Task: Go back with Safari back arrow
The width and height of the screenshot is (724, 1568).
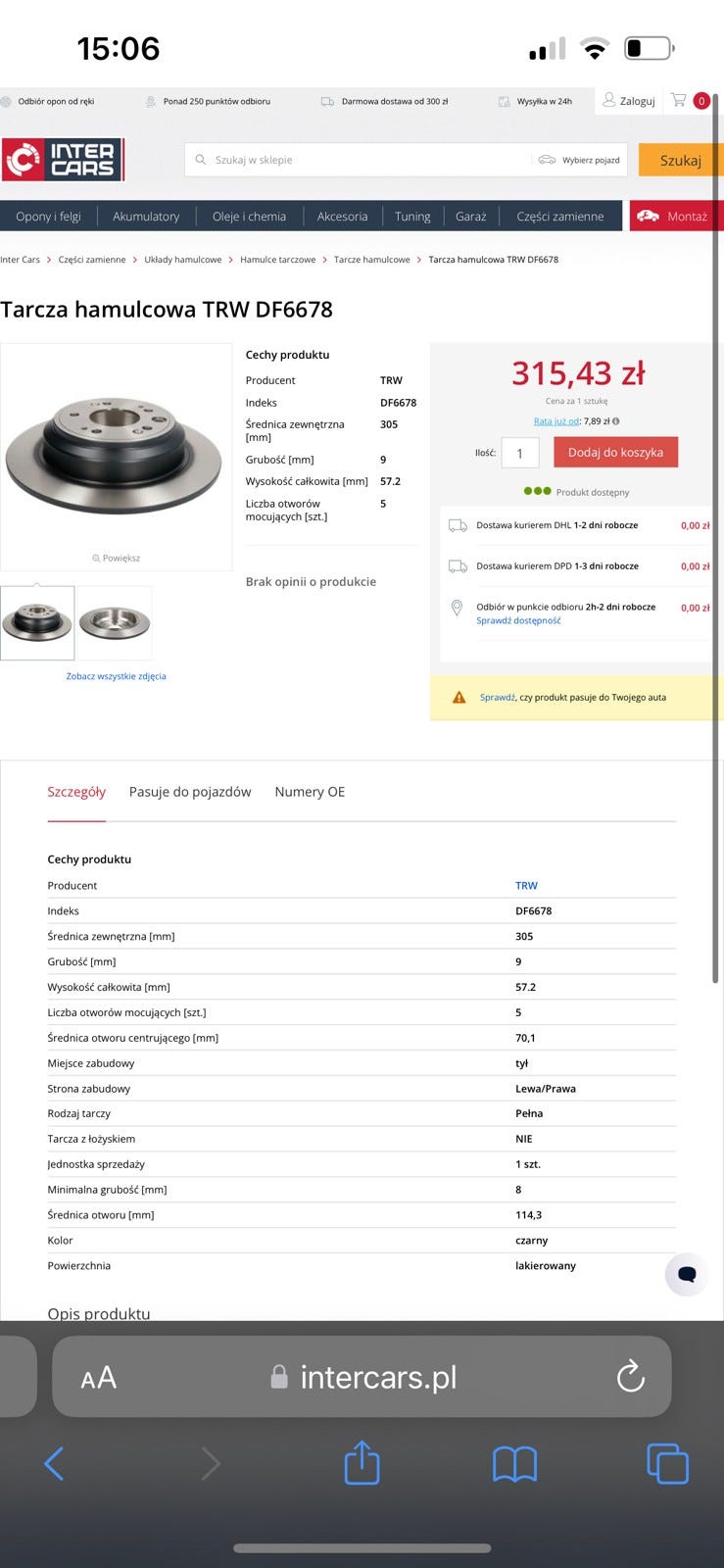Action: pos(54,1464)
